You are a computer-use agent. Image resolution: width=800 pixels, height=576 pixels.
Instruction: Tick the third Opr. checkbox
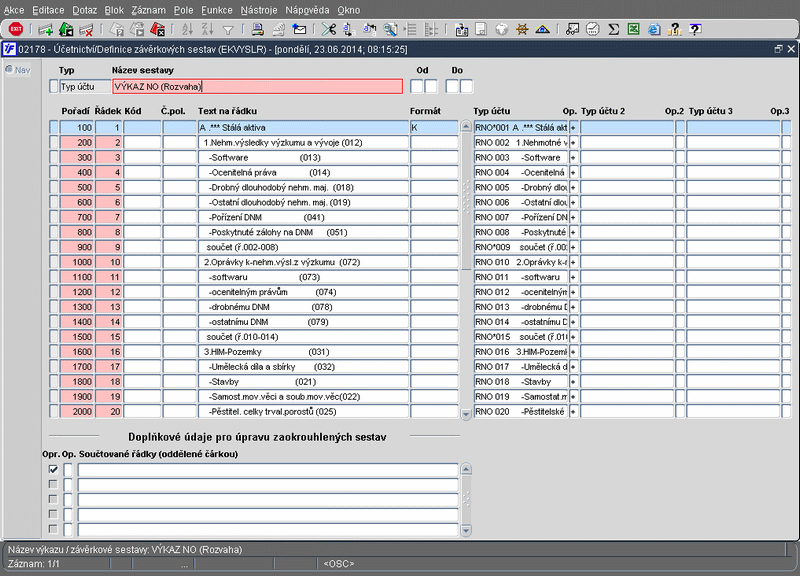[x=53, y=499]
